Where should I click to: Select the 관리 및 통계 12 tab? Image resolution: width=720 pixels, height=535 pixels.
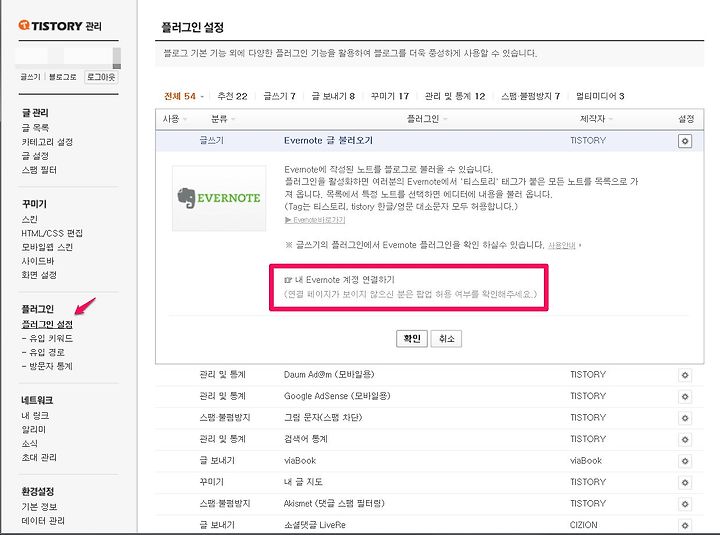coord(455,96)
